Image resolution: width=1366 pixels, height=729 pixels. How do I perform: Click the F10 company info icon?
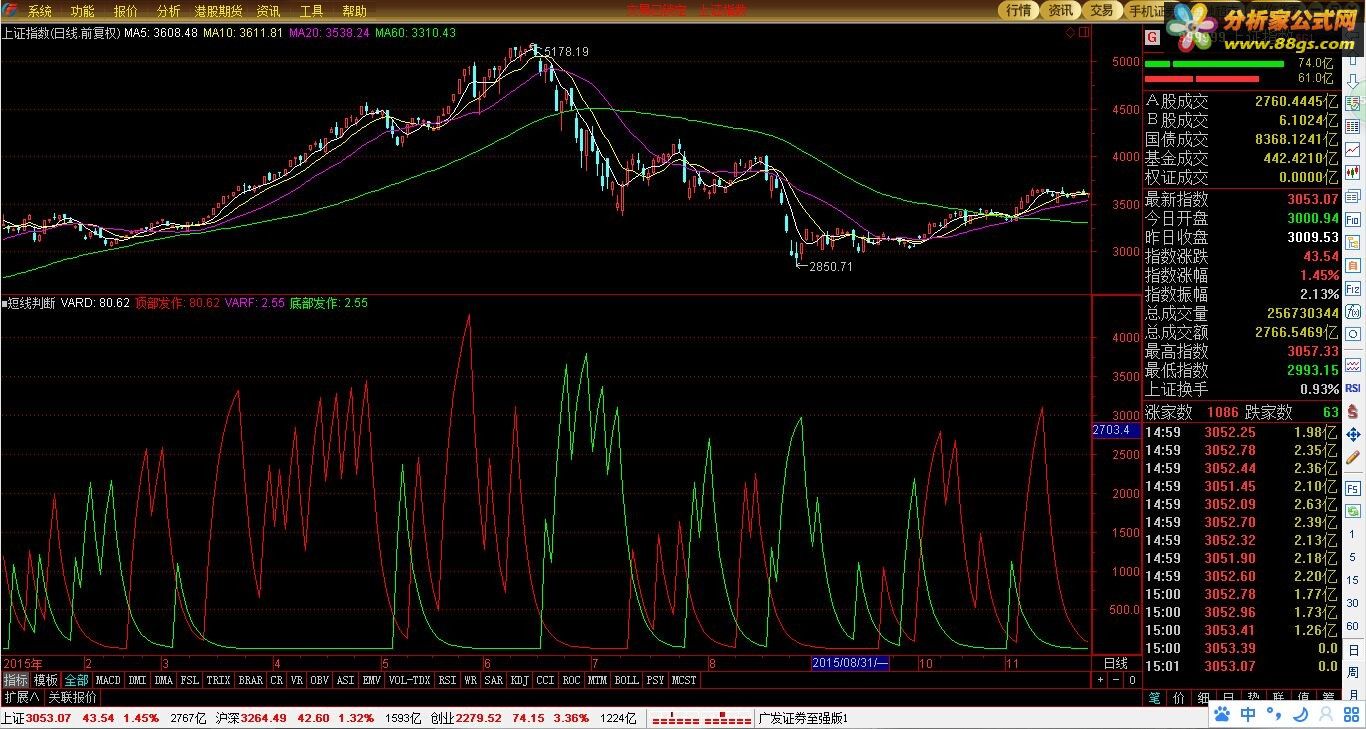[x=1353, y=219]
